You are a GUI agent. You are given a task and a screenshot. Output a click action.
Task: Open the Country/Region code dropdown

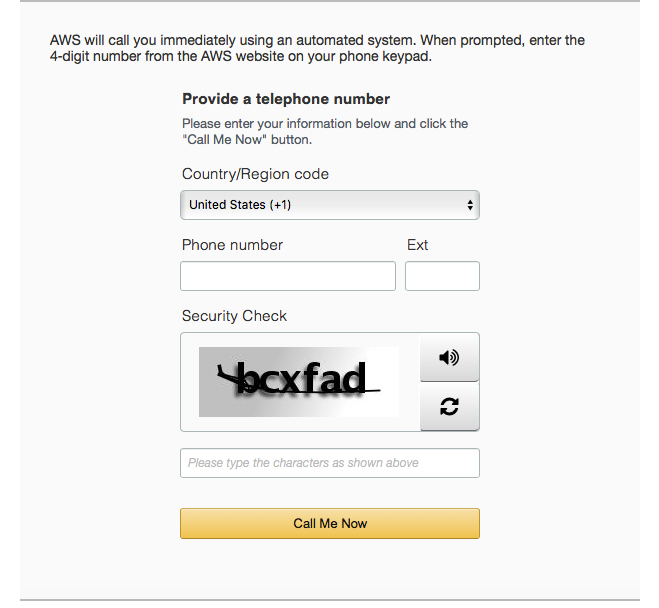click(x=330, y=205)
